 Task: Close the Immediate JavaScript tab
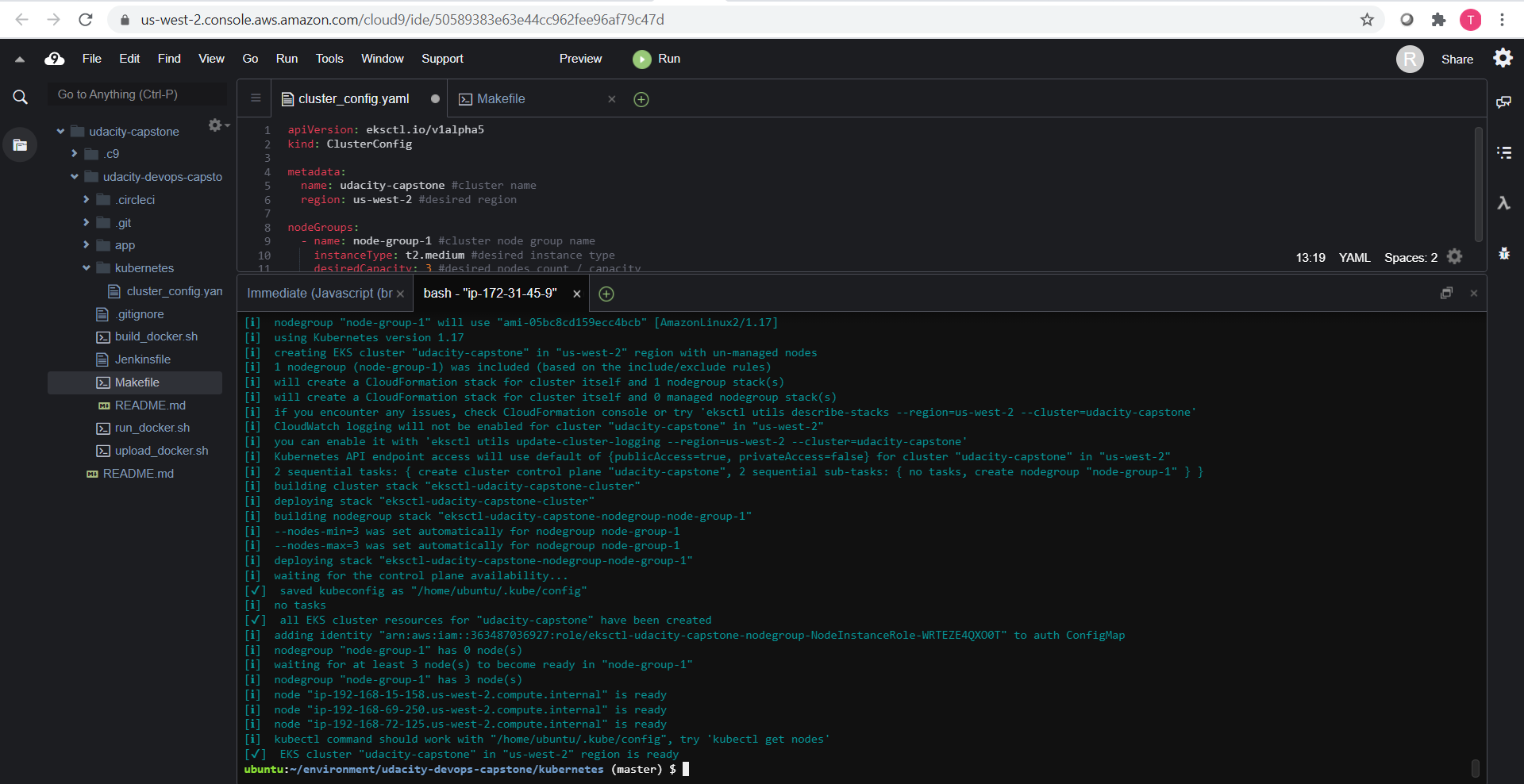400,294
